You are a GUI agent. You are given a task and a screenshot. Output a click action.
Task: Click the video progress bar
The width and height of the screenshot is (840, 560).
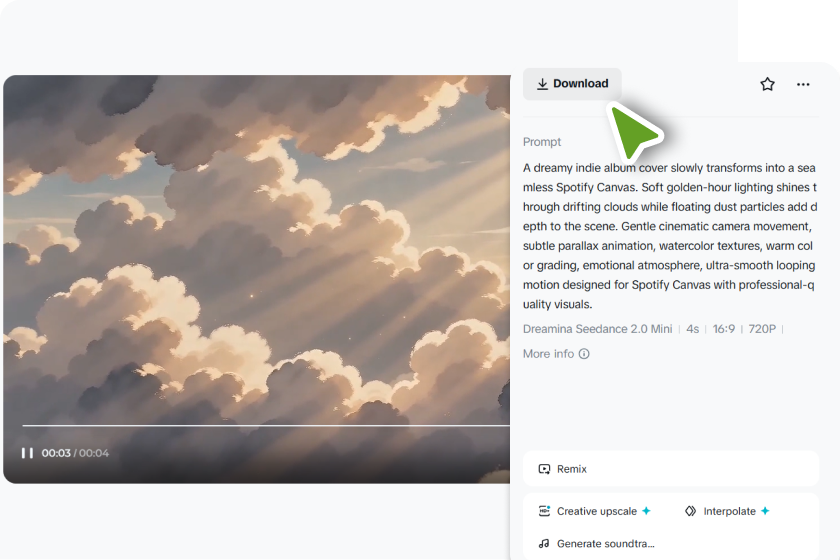(266, 425)
